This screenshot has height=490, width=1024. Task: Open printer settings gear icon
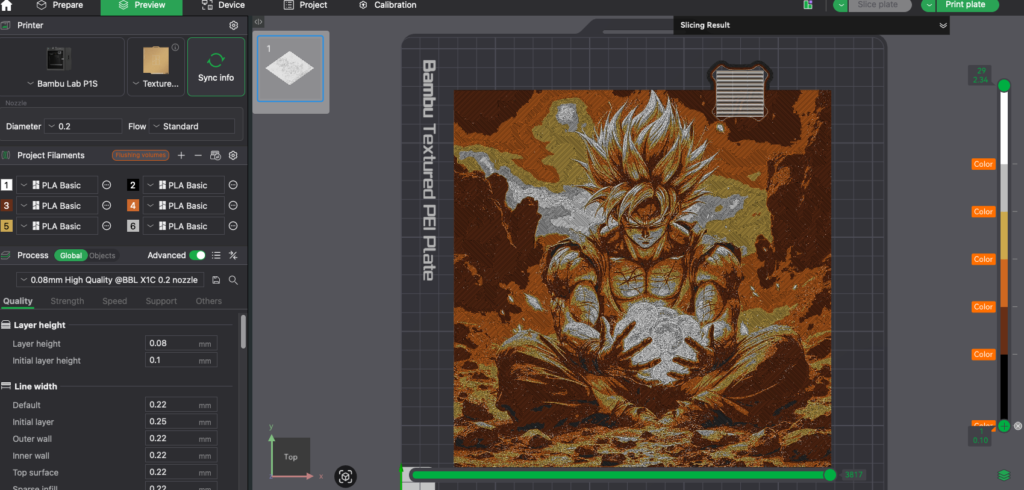click(x=233, y=25)
